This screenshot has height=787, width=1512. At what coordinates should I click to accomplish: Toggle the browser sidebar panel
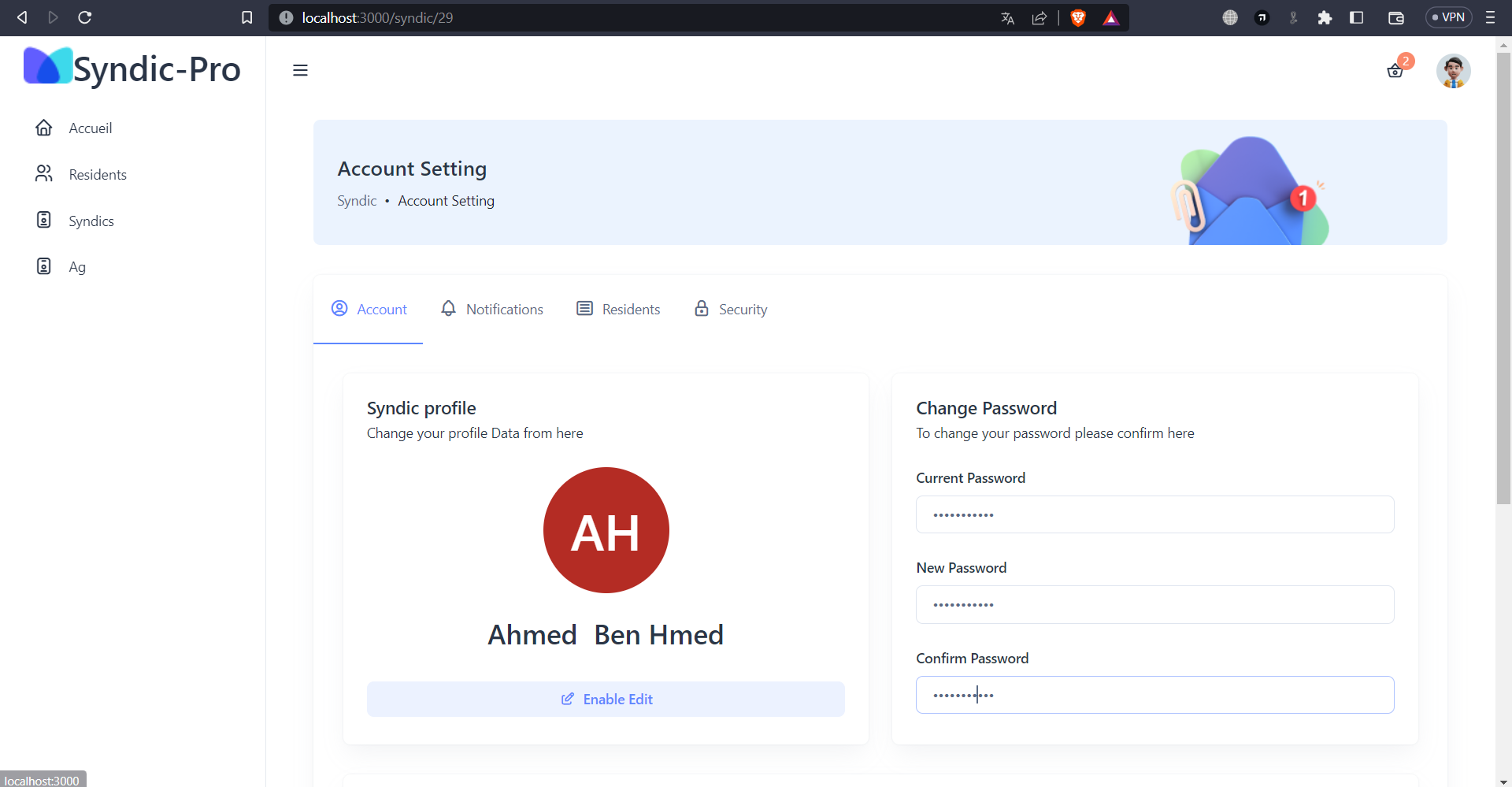[1356, 17]
